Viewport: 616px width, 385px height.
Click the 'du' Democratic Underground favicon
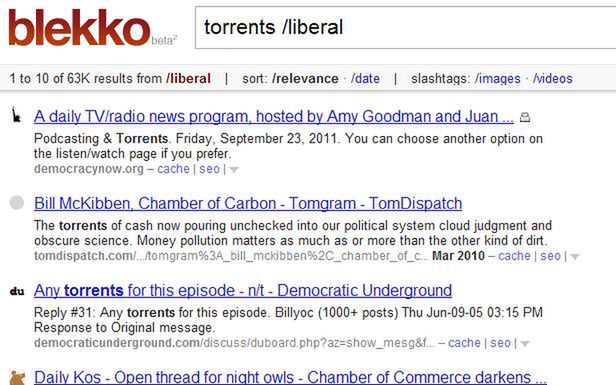point(17,291)
